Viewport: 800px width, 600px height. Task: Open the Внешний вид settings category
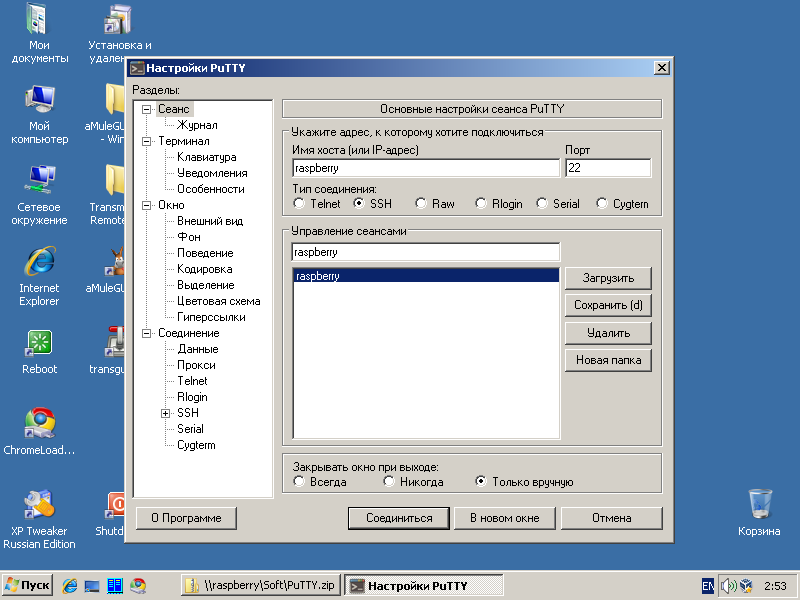pyautogui.click(x=210, y=221)
